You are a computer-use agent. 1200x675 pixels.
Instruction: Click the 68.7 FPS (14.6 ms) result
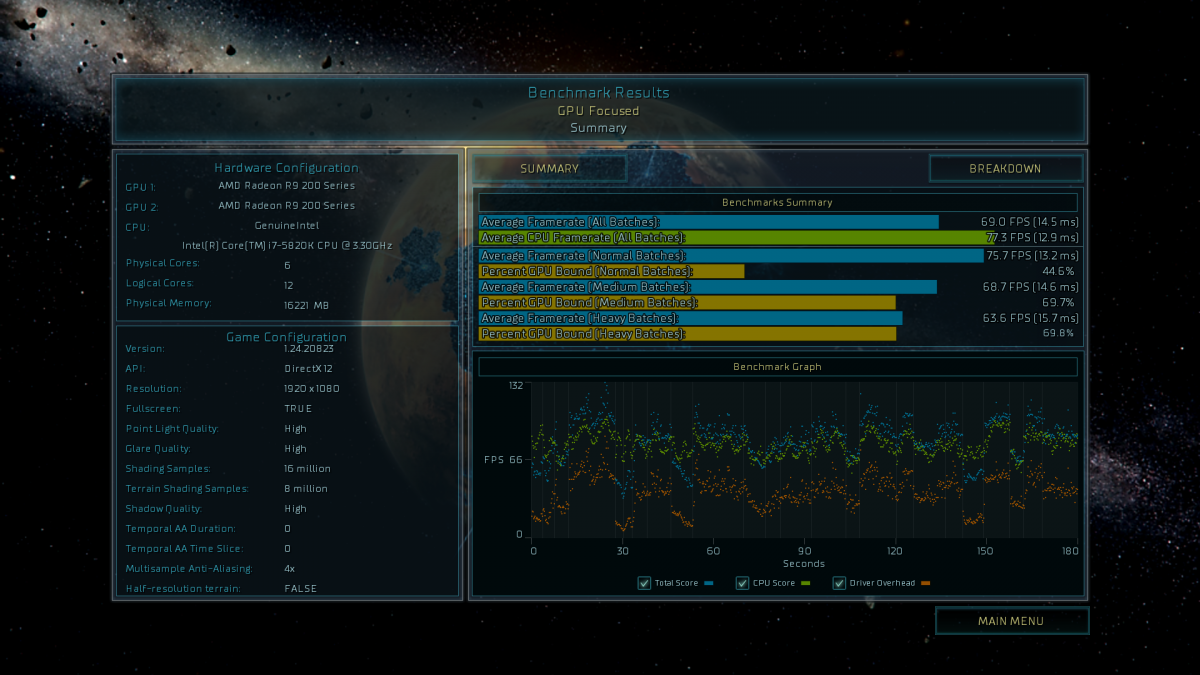[1029, 287]
